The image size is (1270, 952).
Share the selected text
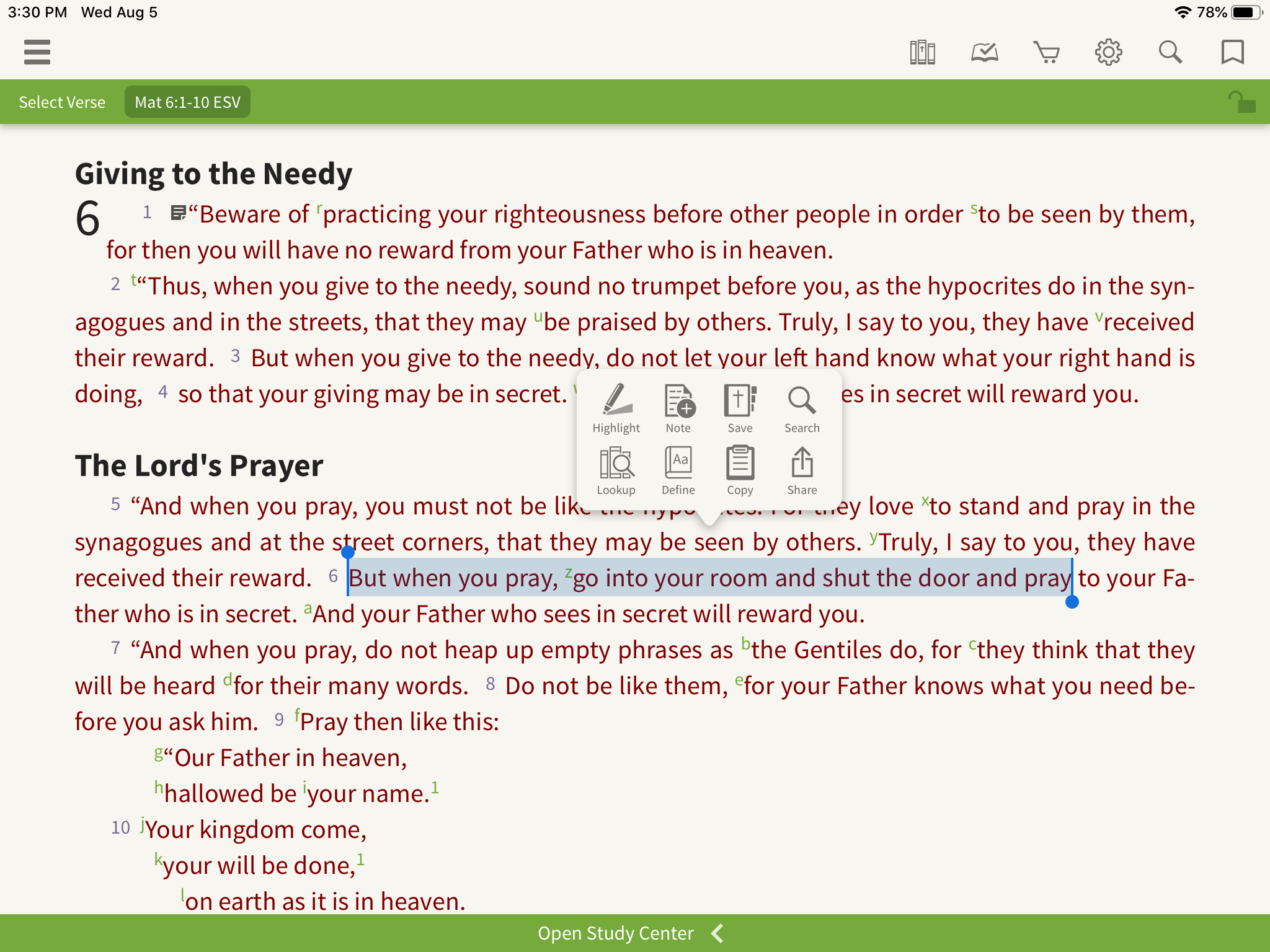802,470
